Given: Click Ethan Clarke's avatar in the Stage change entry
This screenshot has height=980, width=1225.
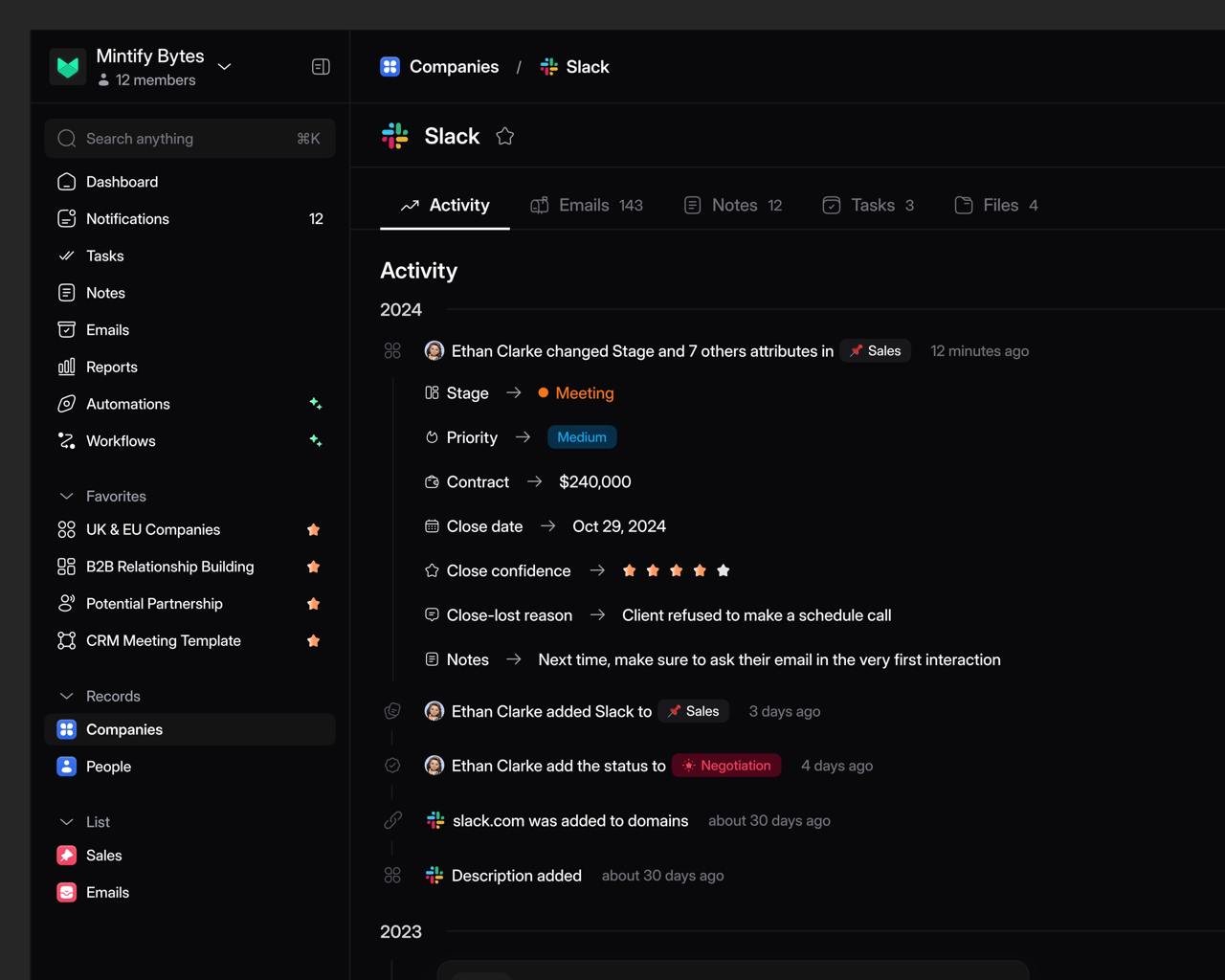Looking at the screenshot, I should (434, 351).
